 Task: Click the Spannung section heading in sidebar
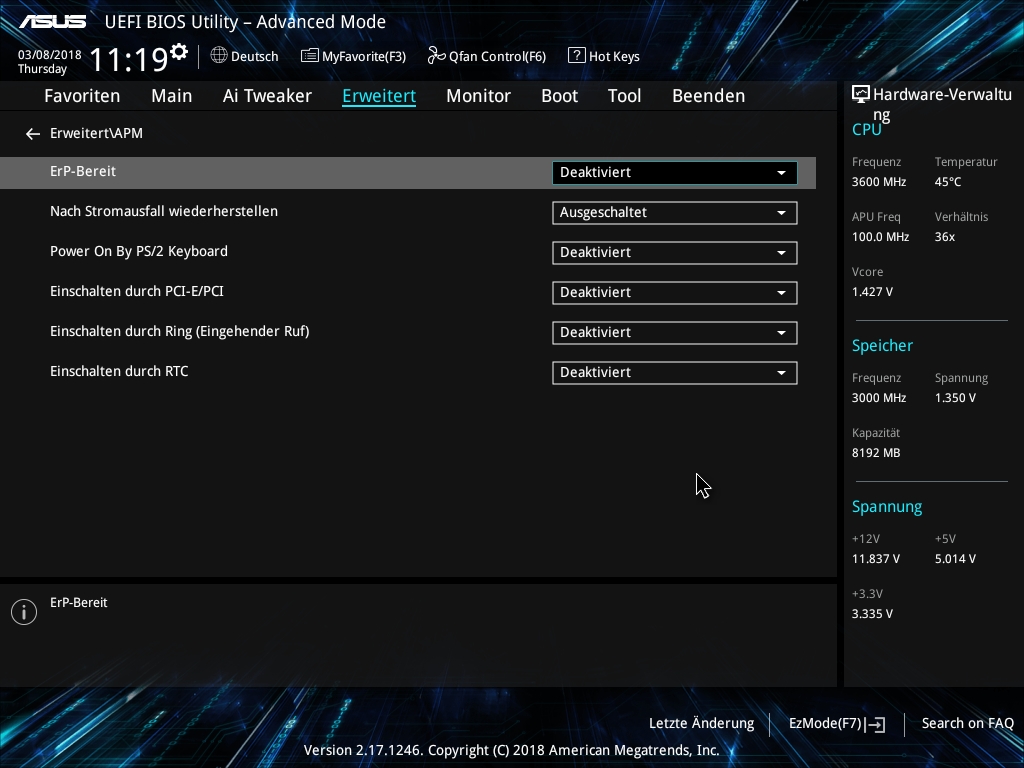[887, 507]
